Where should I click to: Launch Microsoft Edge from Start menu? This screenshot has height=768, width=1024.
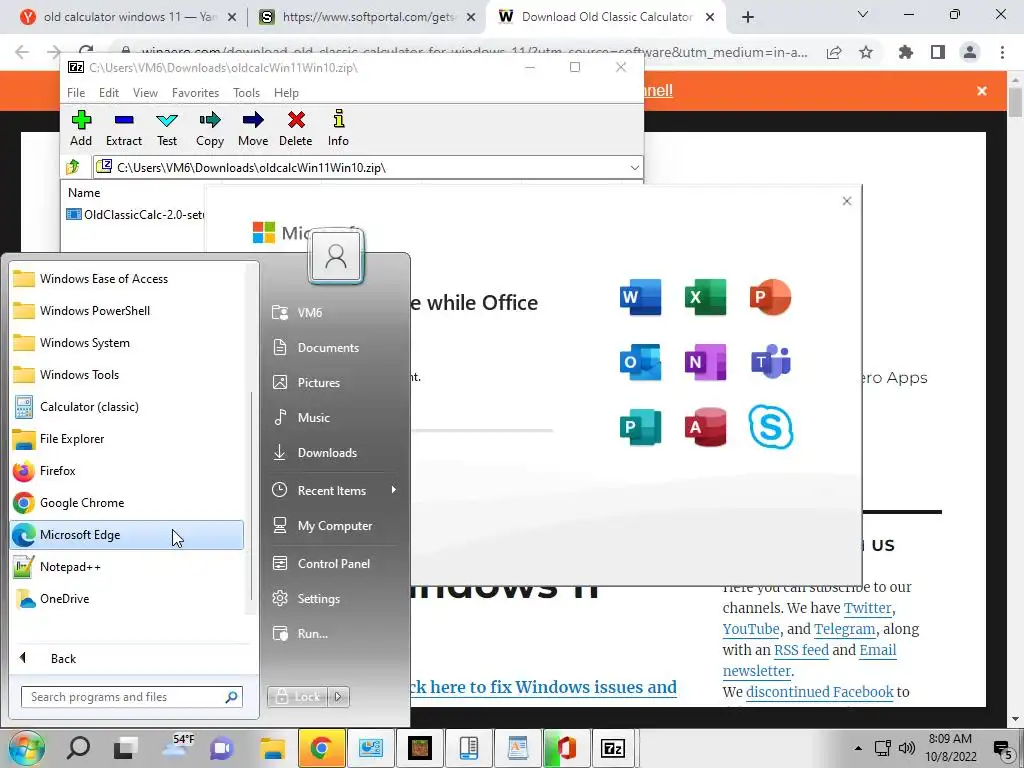tap(127, 535)
